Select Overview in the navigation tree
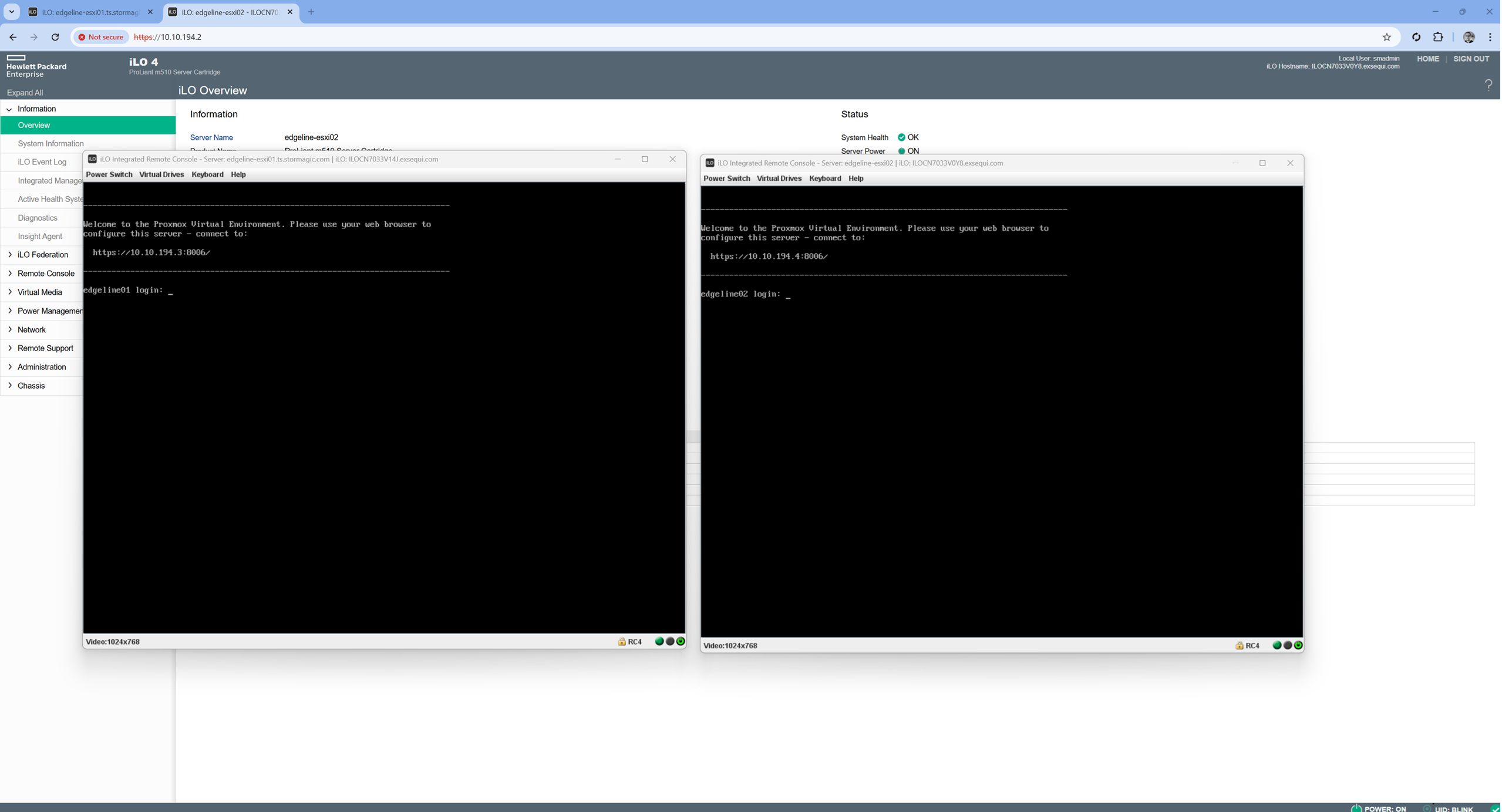The image size is (1502, 812). 88,125
